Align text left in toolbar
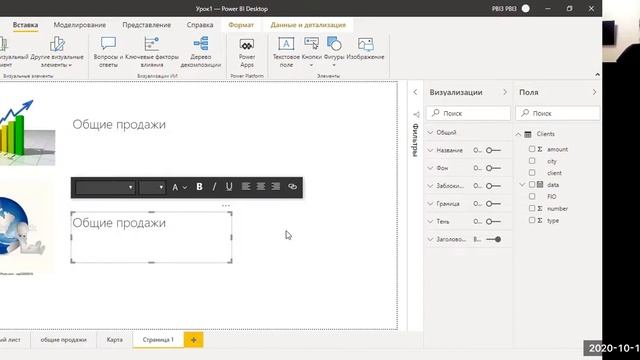Viewport: 640px width, 360px height. (246, 187)
